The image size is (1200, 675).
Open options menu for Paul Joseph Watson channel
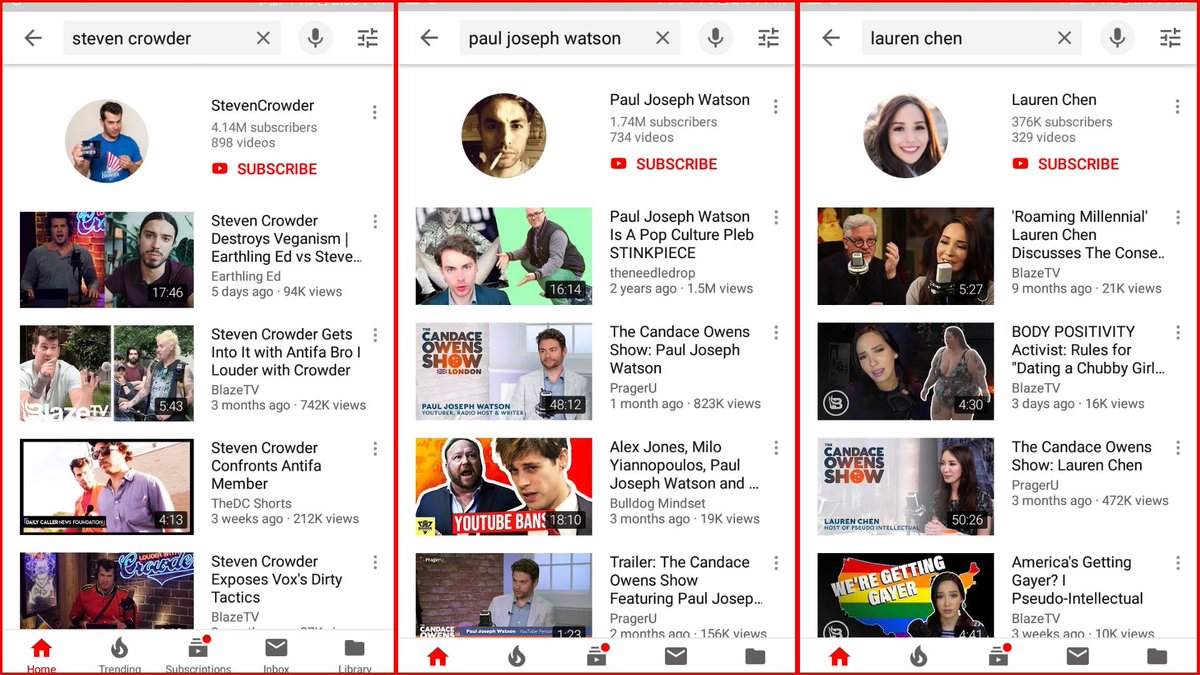pos(775,106)
